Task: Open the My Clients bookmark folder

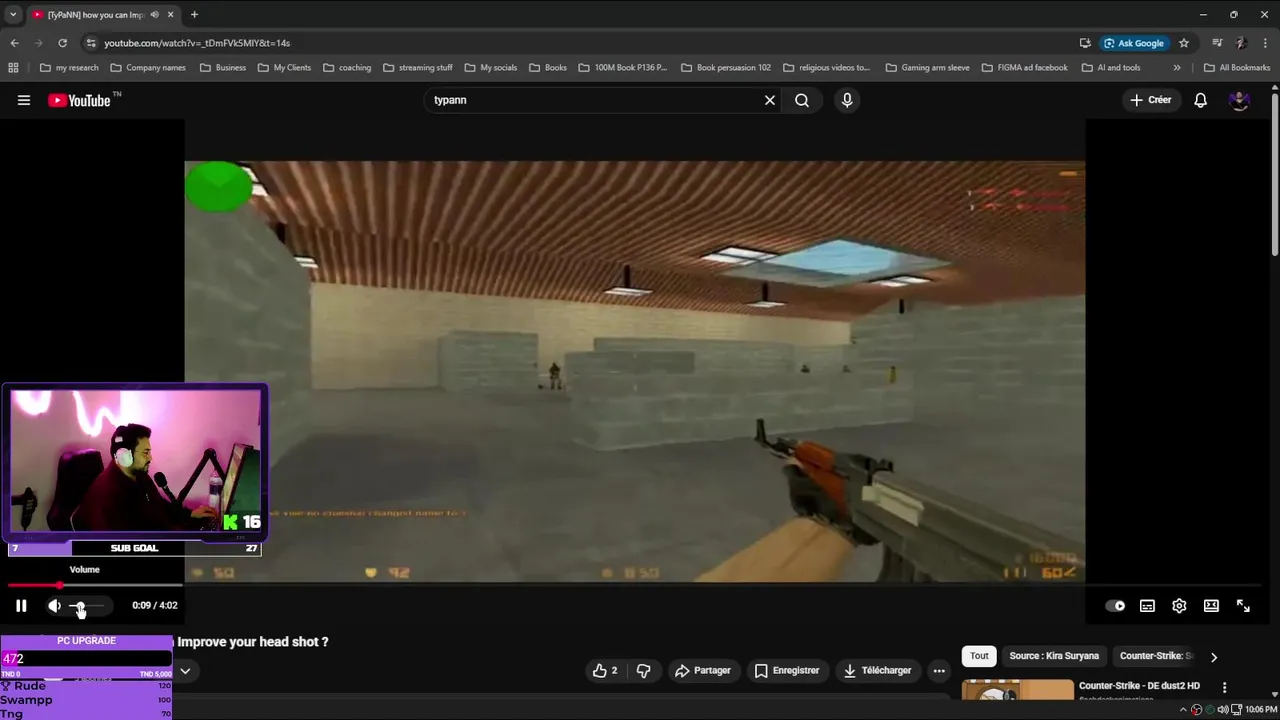Action: 284,68
